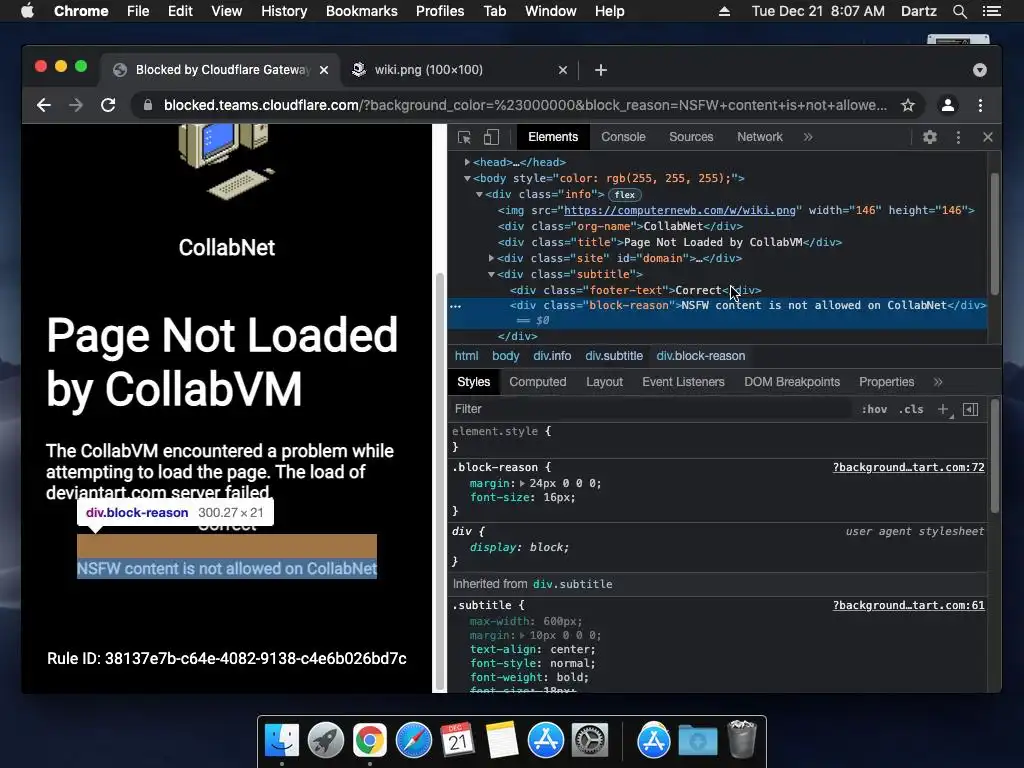Reload the blocked page
The width and height of the screenshot is (1024, 768).
pyautogui.click(x=108, y=105)
